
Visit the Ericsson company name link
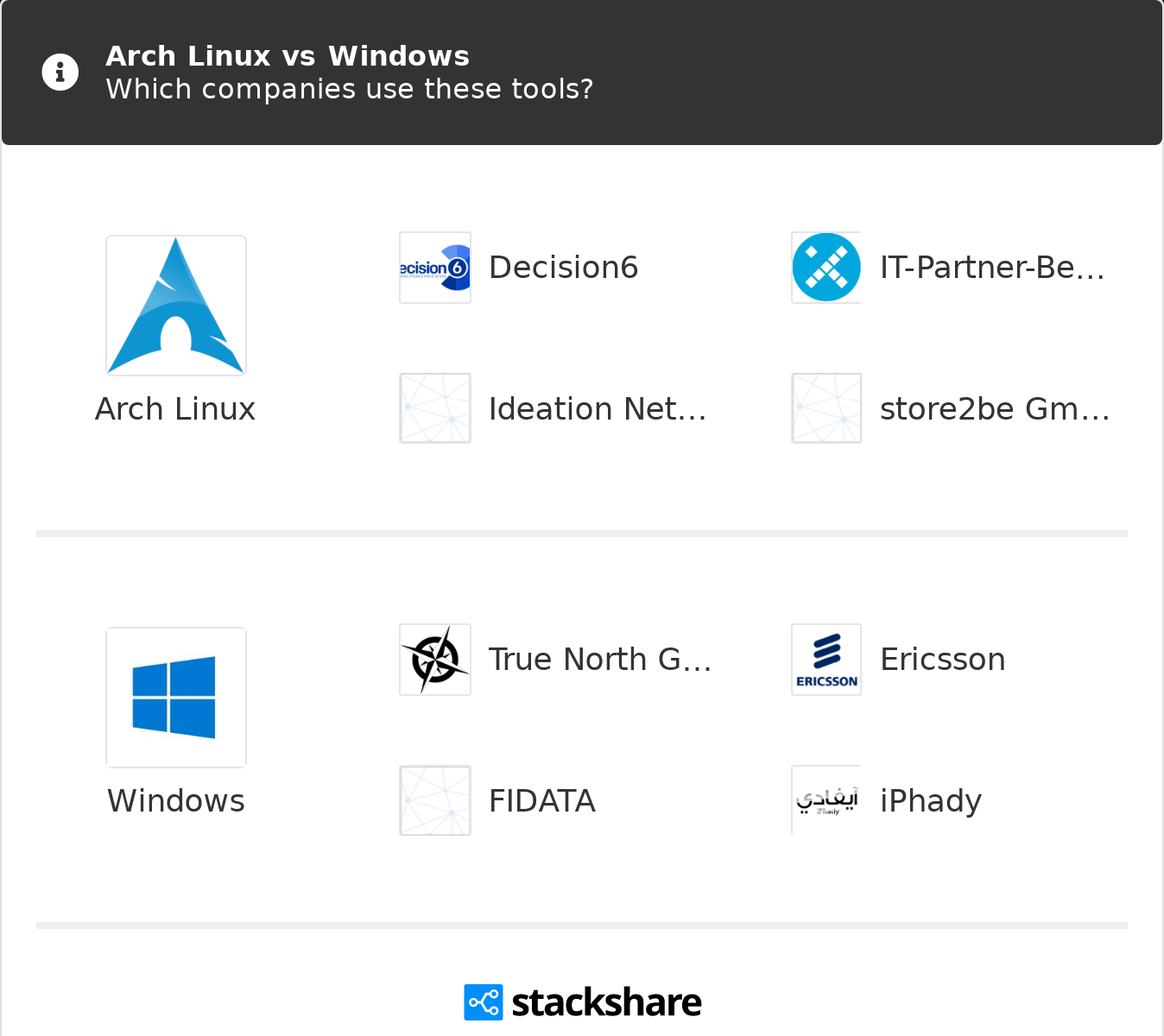[x=942, y=660]
